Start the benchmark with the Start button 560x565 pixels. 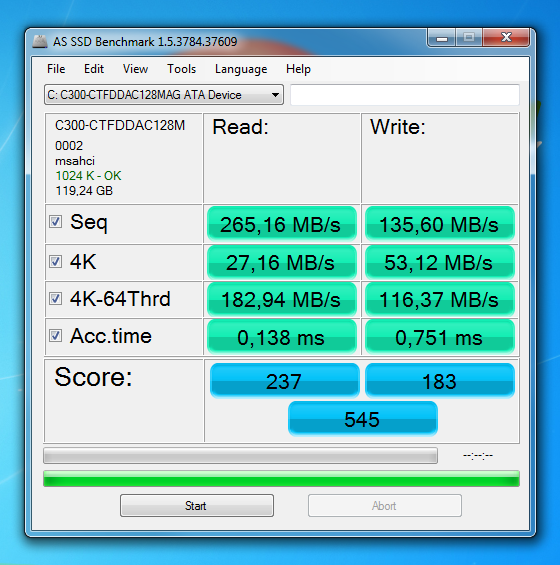197,506
